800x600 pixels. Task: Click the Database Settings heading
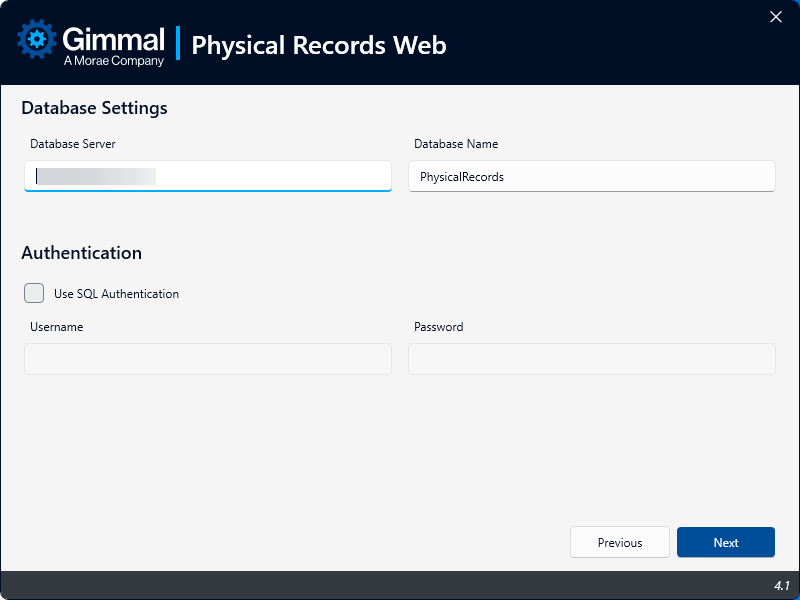pyautogui.click(x=94, y=108)
